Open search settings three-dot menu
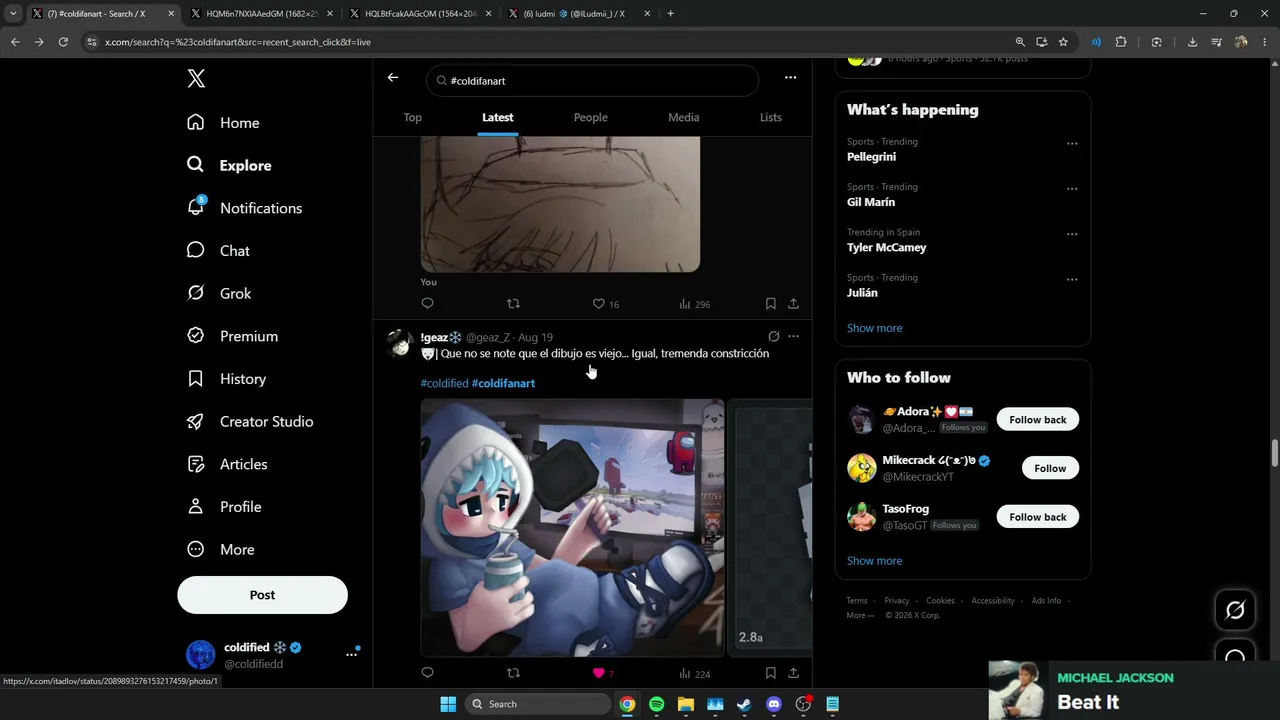Image resolution: width=1280 pixels, height=720 pixels. (x=790, y=77)
